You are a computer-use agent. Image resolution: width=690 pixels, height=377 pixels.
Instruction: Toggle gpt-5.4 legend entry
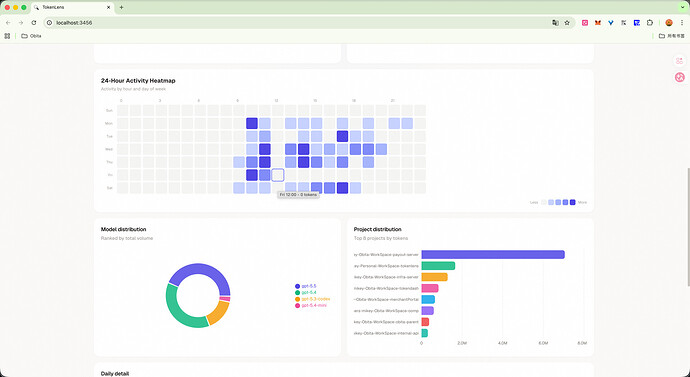click(306, 293)
